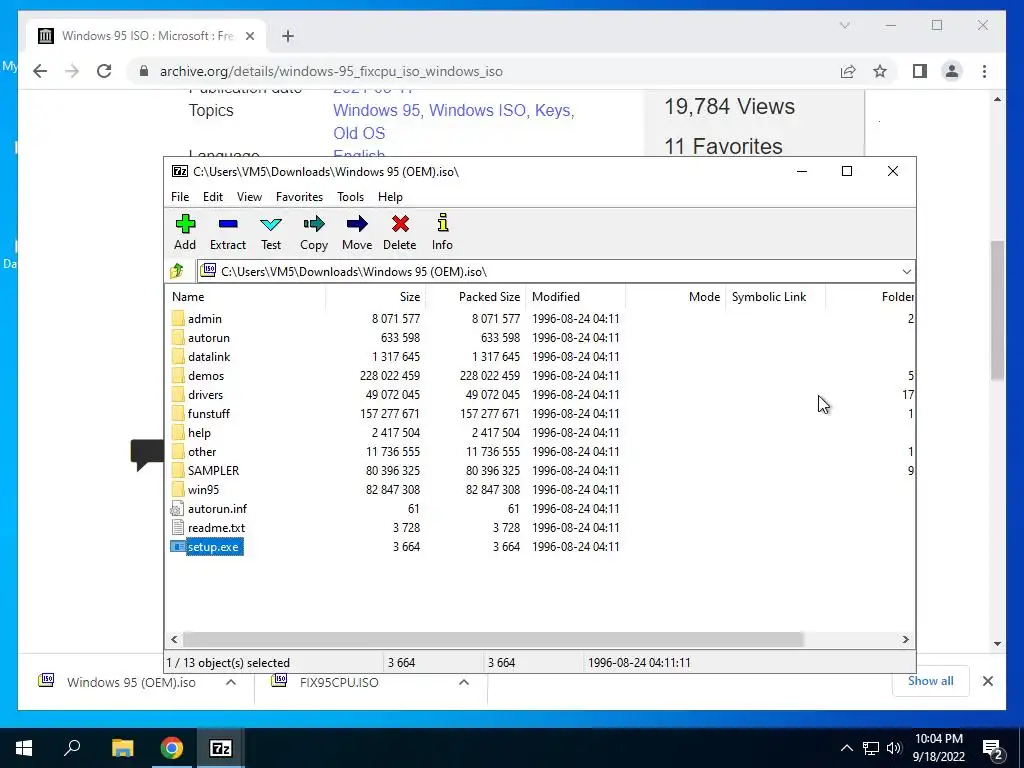Open the Windows Start menu
The width and height of the screenshot is (1024, 768).
point(24,748)
